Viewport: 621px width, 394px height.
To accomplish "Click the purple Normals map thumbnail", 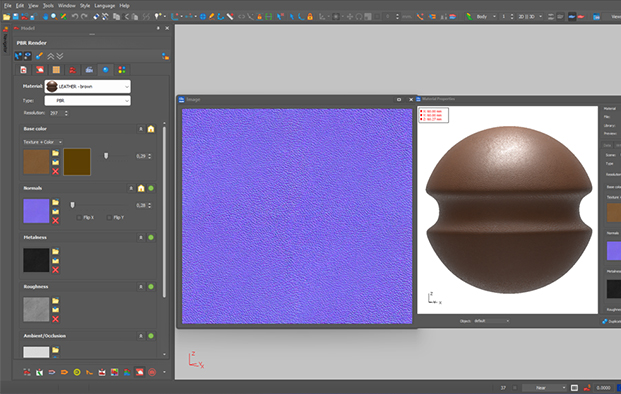I will (x=36, y=211).
